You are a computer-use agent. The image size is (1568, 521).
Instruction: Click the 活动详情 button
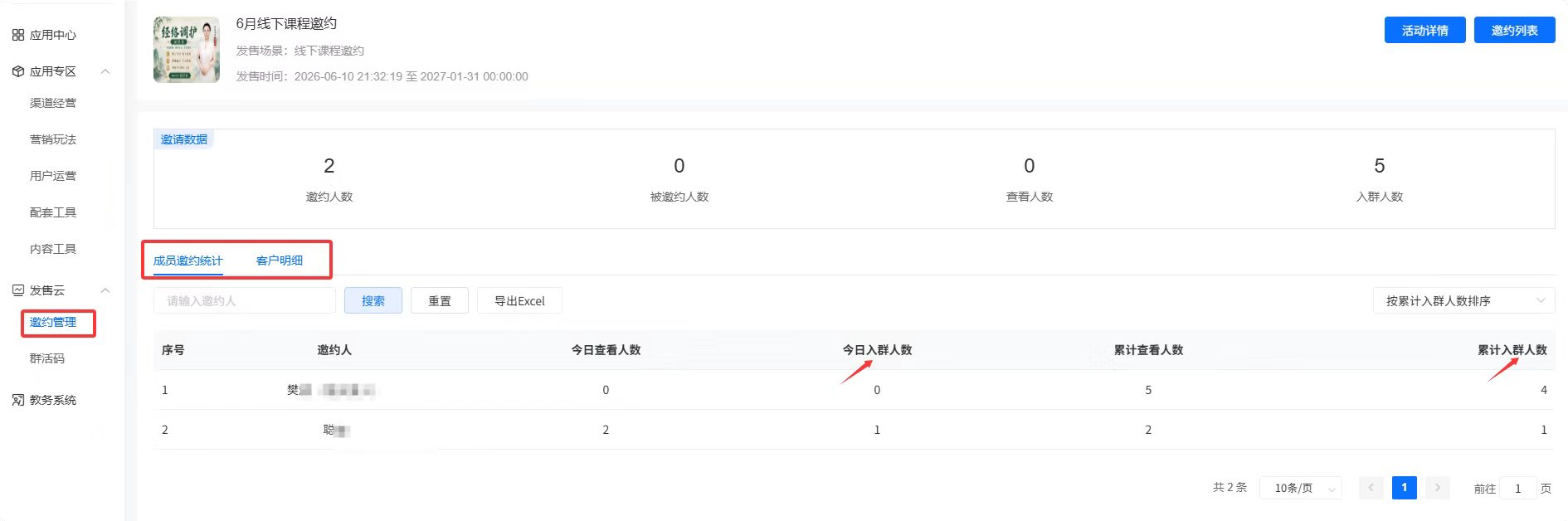pyautogui.click(x=1425, y=30)
